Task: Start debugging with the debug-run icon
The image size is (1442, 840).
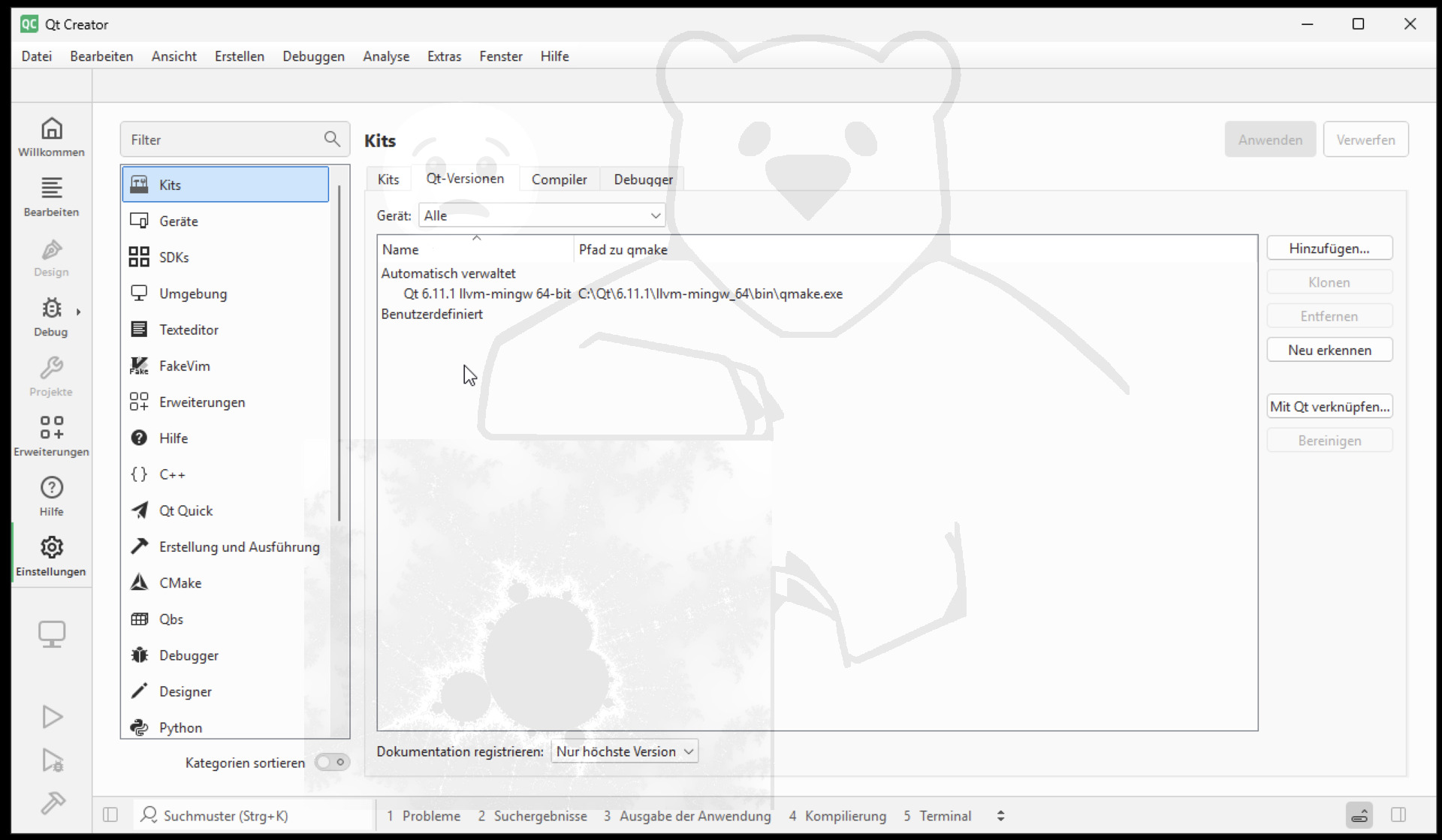Action: point(52,760)
